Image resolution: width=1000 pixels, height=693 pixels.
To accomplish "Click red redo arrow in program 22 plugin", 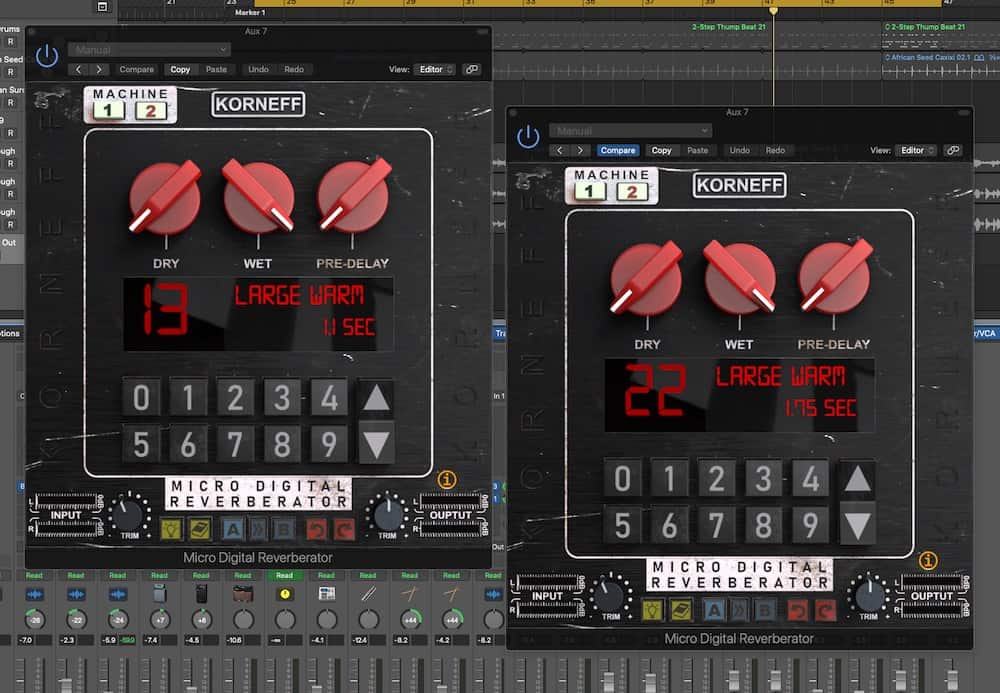I will 825,610.
